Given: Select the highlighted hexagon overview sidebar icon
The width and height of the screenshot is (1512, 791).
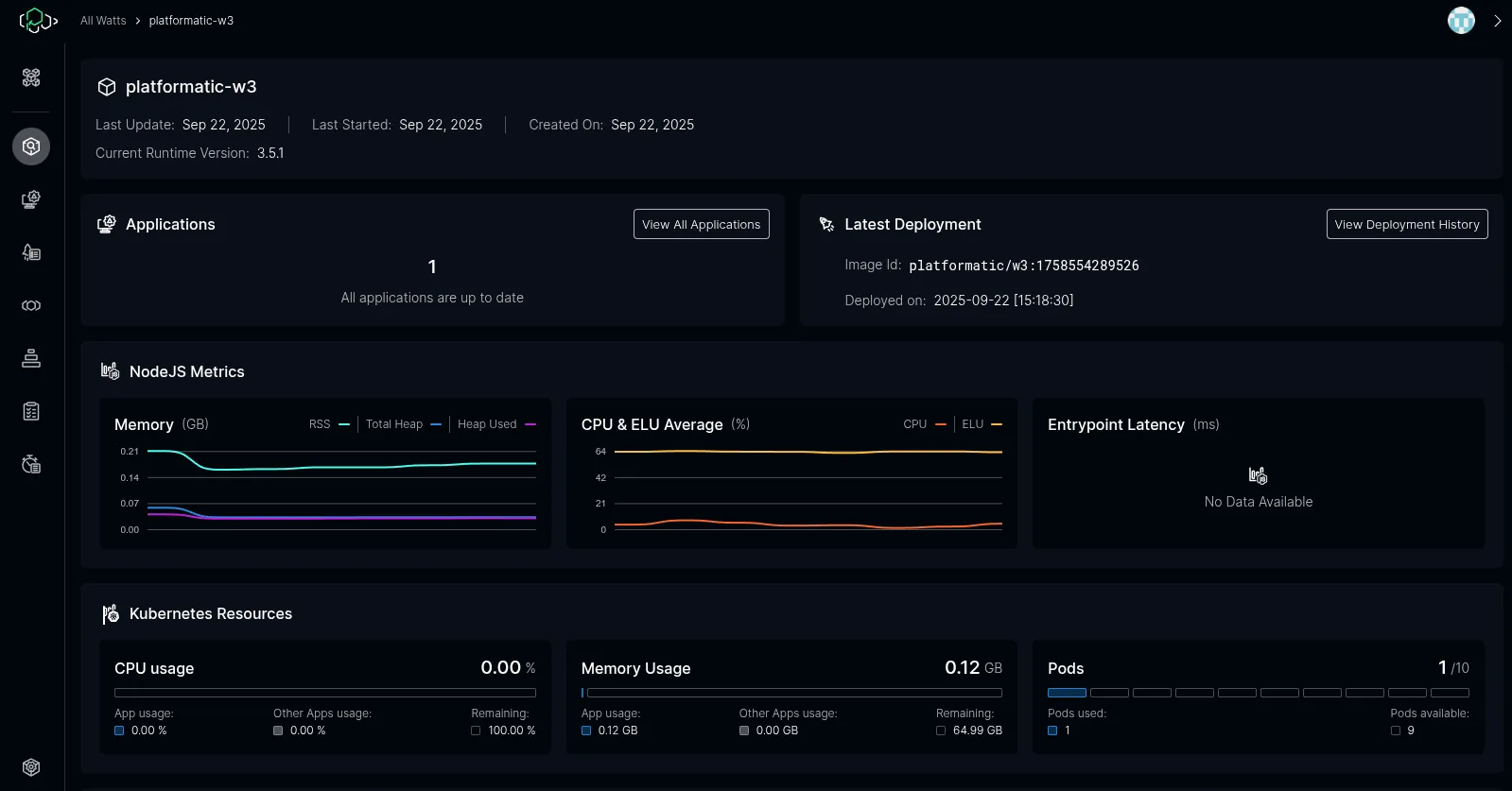Looking at the screenshot, I should click(x=31, y=146).
